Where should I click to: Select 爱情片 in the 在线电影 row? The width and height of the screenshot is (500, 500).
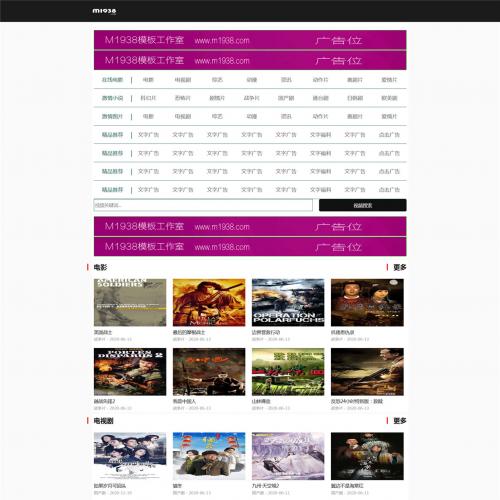[x=389, y=80]
